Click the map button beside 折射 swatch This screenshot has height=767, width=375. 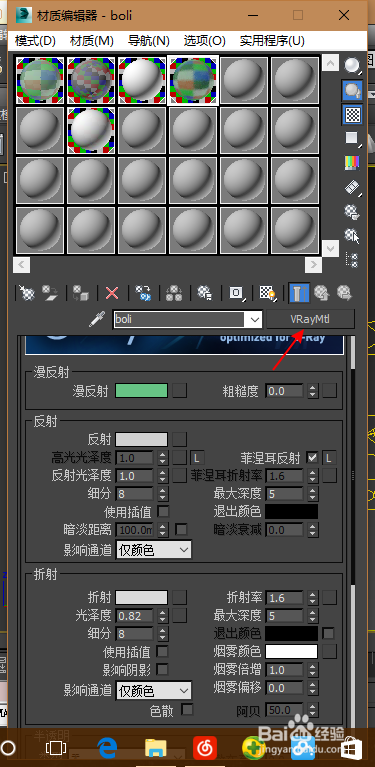179,597
